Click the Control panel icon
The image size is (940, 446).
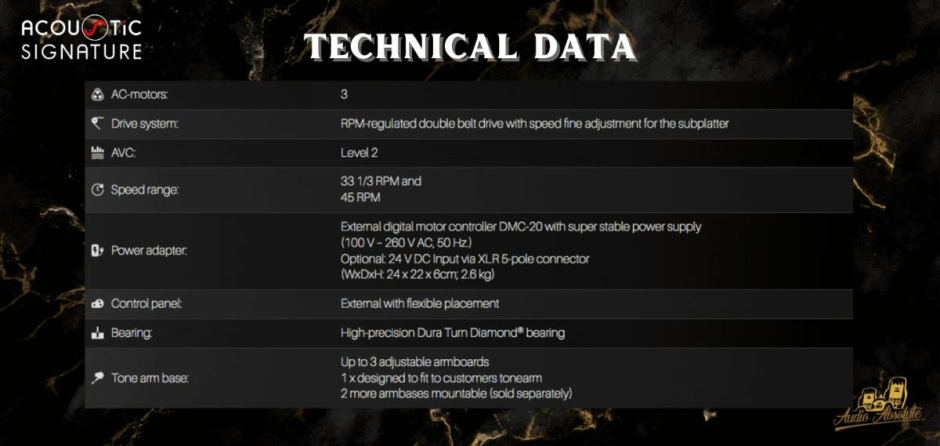pyautogui.click(x=97, y=303)
